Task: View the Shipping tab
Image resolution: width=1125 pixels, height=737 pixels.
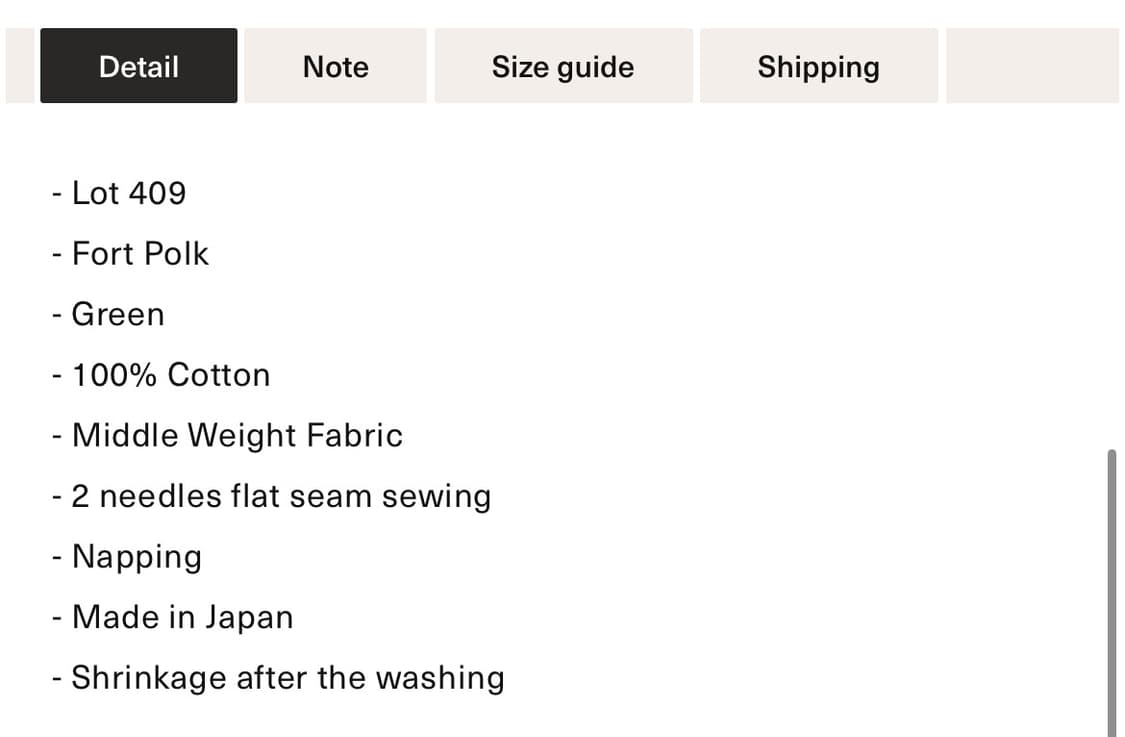Action: pyautogui.click(x=818, y=66)
